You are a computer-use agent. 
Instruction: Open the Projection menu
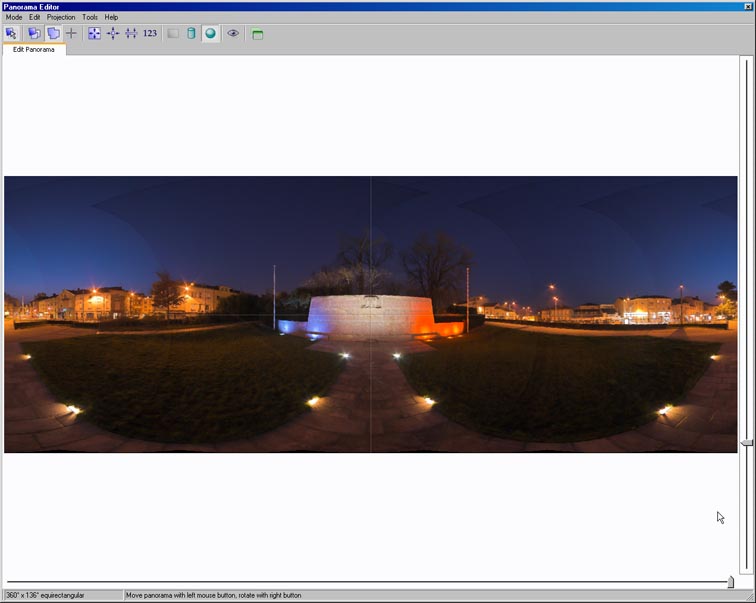tap(61, 17)
